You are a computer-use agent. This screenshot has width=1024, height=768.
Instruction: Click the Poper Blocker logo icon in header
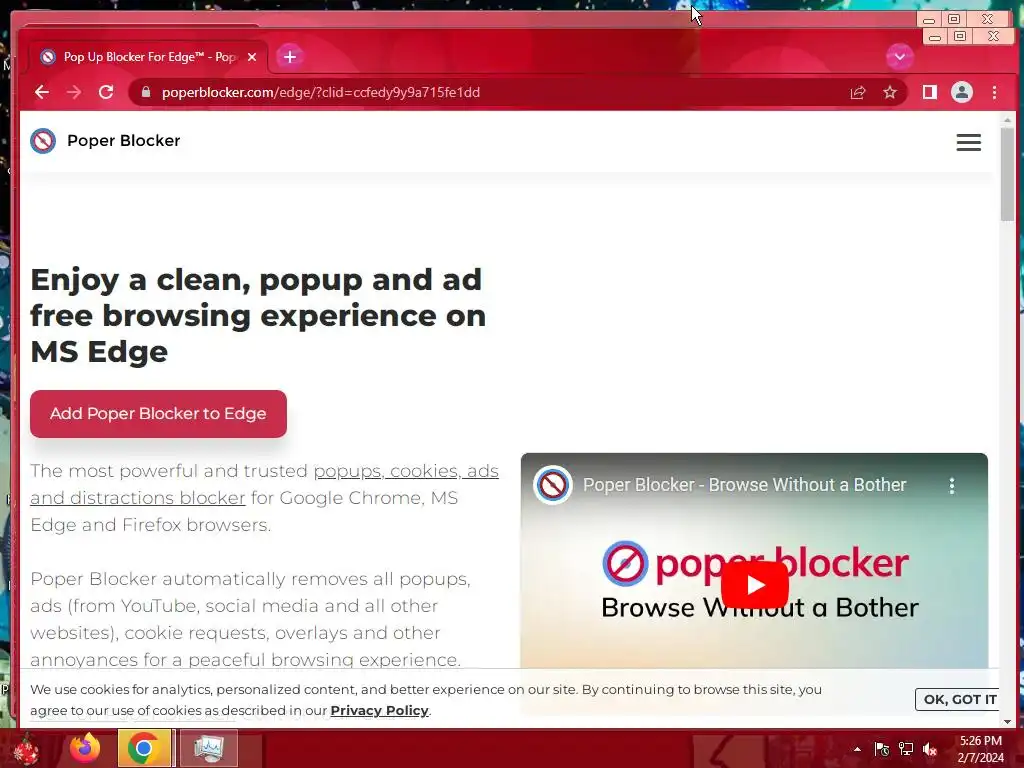click(43, 140)
